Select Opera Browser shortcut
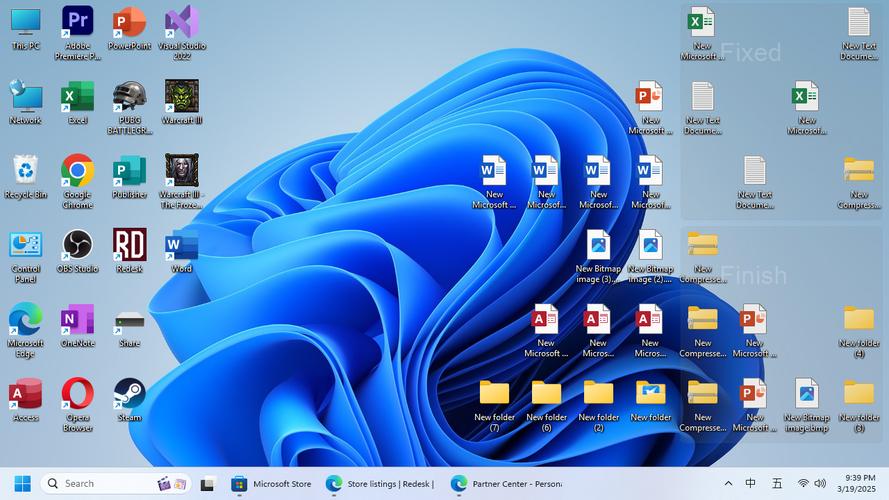This screenshot has height=500, width=889. 78,405
